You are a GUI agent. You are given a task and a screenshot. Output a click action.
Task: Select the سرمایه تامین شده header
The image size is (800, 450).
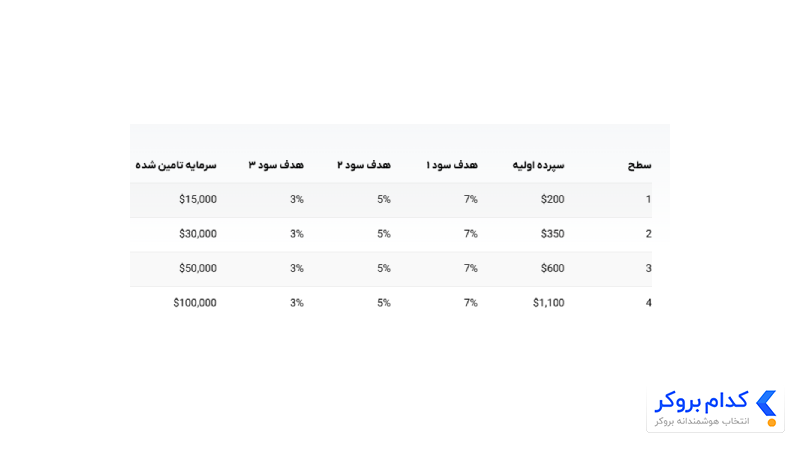tap(176, 165)
